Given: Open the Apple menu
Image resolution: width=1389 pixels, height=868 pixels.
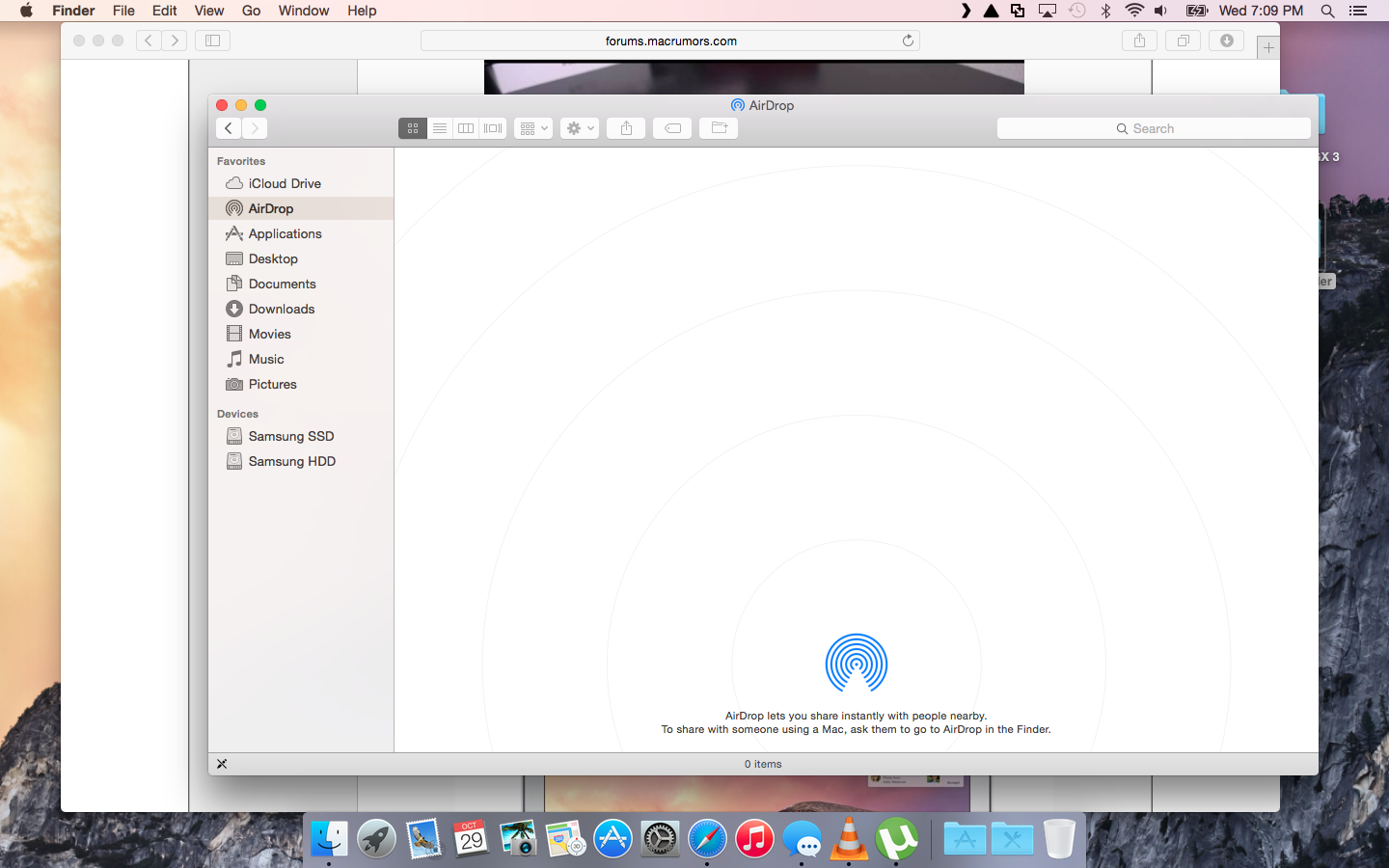Looking at the screenshot, I should tap(26, 11).
